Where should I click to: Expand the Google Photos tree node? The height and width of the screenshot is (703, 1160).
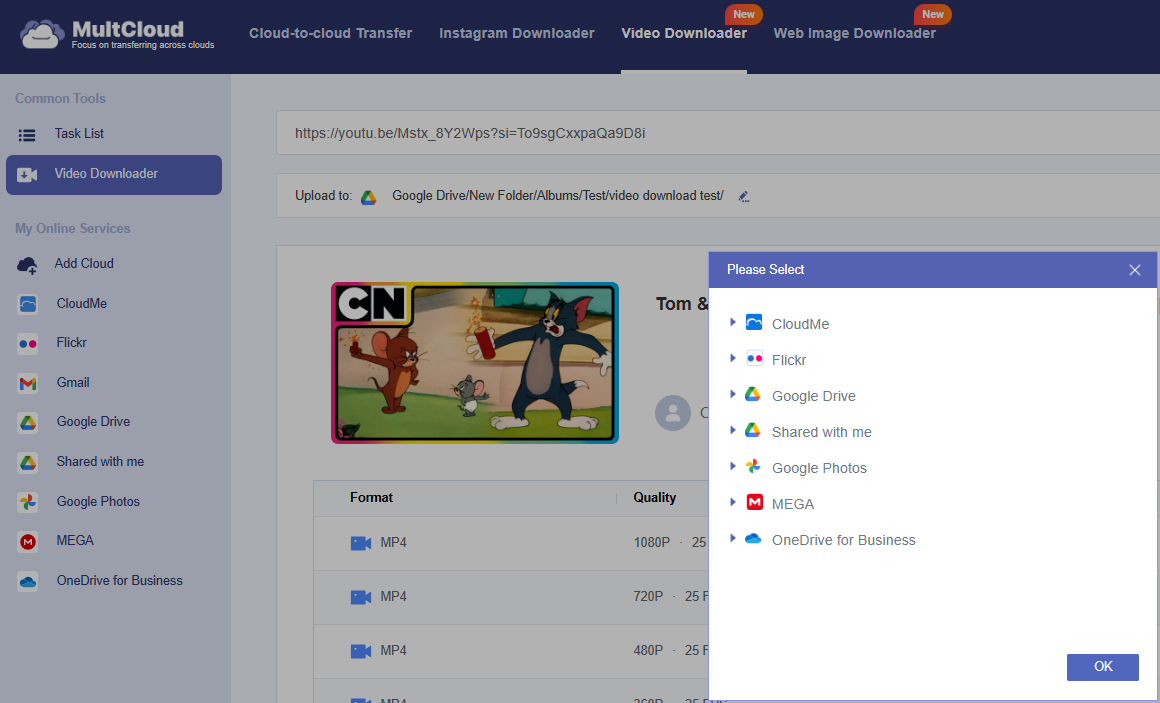(732, 466)
